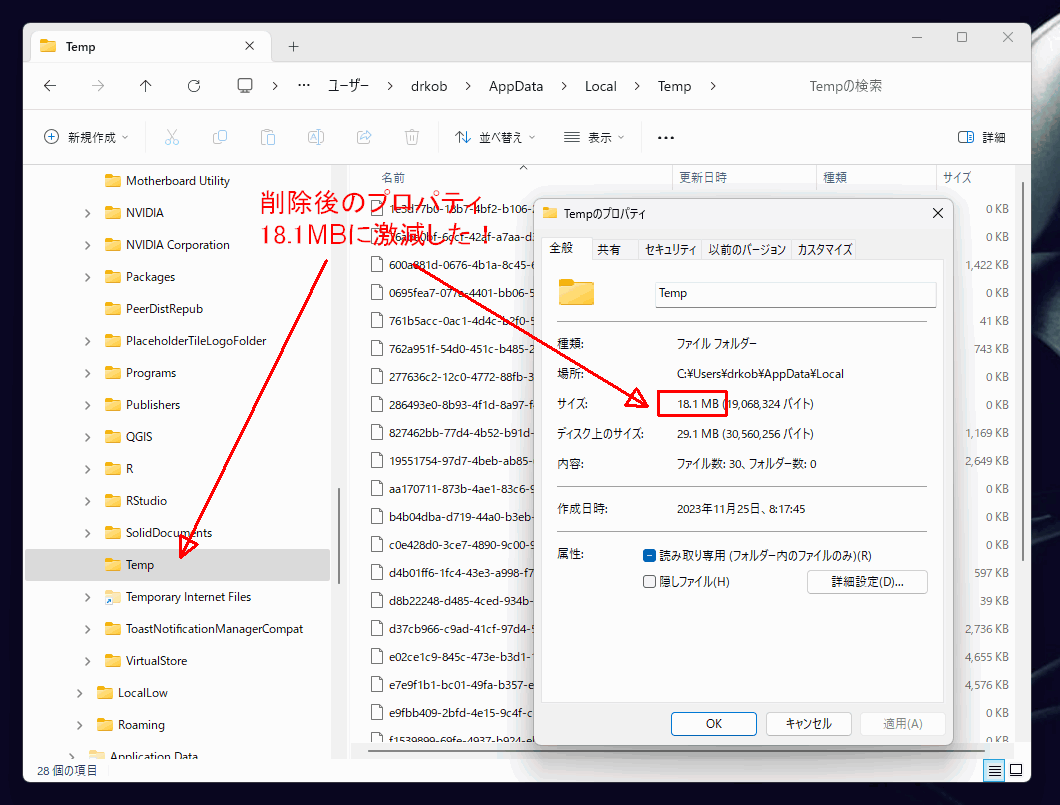Select PeerDistRepub folder in tree
This screenshot has height=805, width=1060.
pos(164,309)
